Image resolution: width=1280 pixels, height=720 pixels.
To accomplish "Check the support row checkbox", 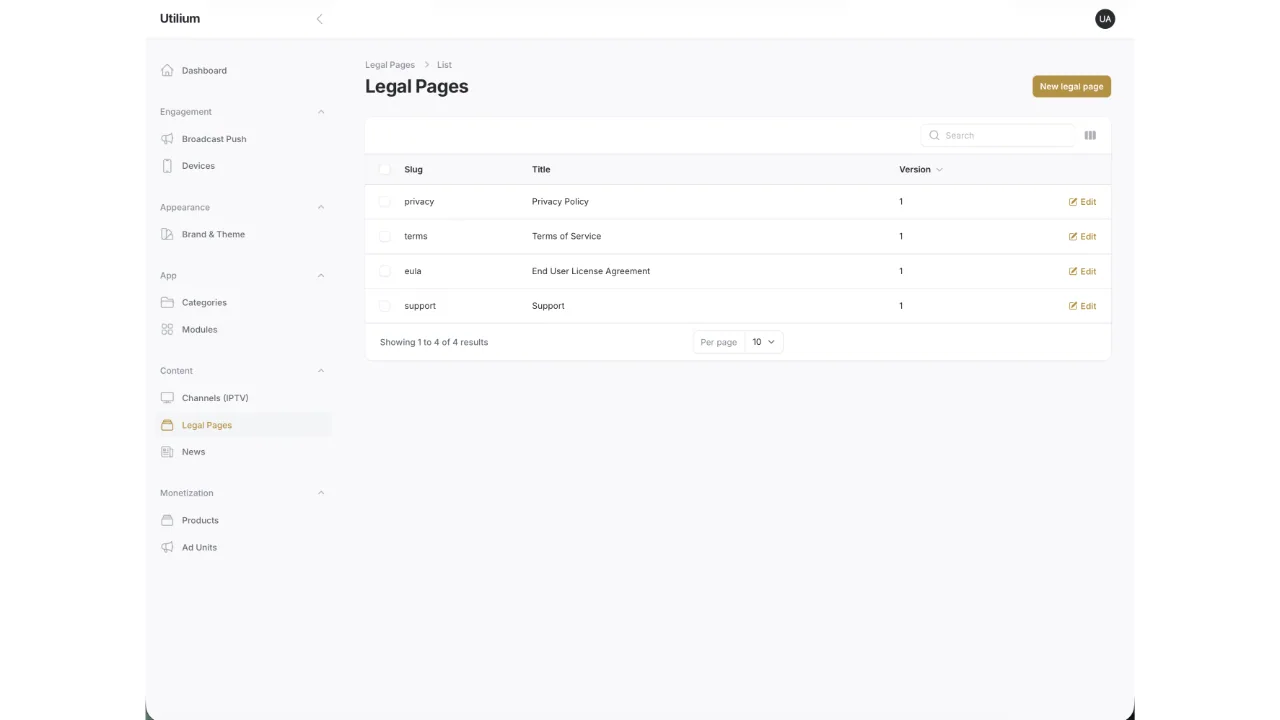I will coord(385,306).
